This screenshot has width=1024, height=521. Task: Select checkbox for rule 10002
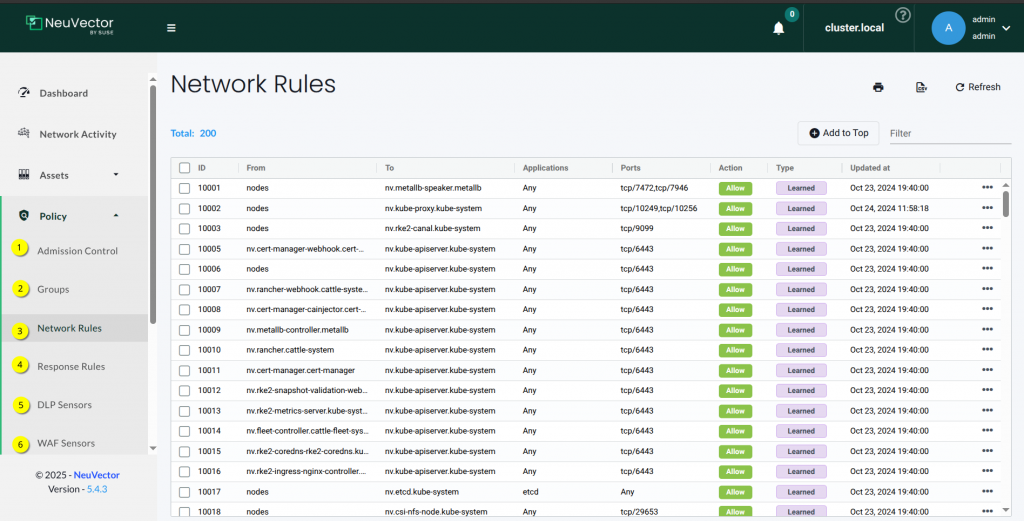click(184, 208)
